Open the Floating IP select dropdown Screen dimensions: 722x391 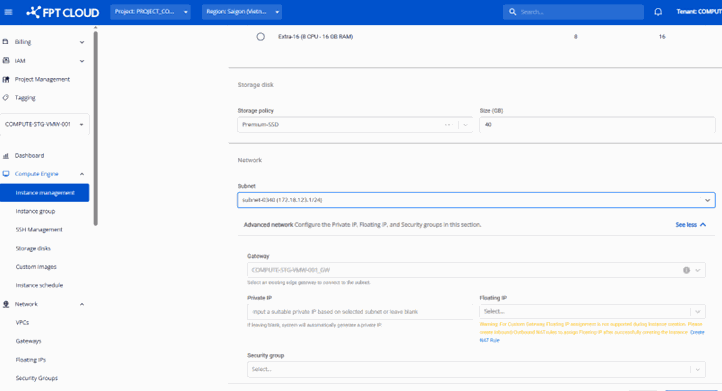point(592,312)
